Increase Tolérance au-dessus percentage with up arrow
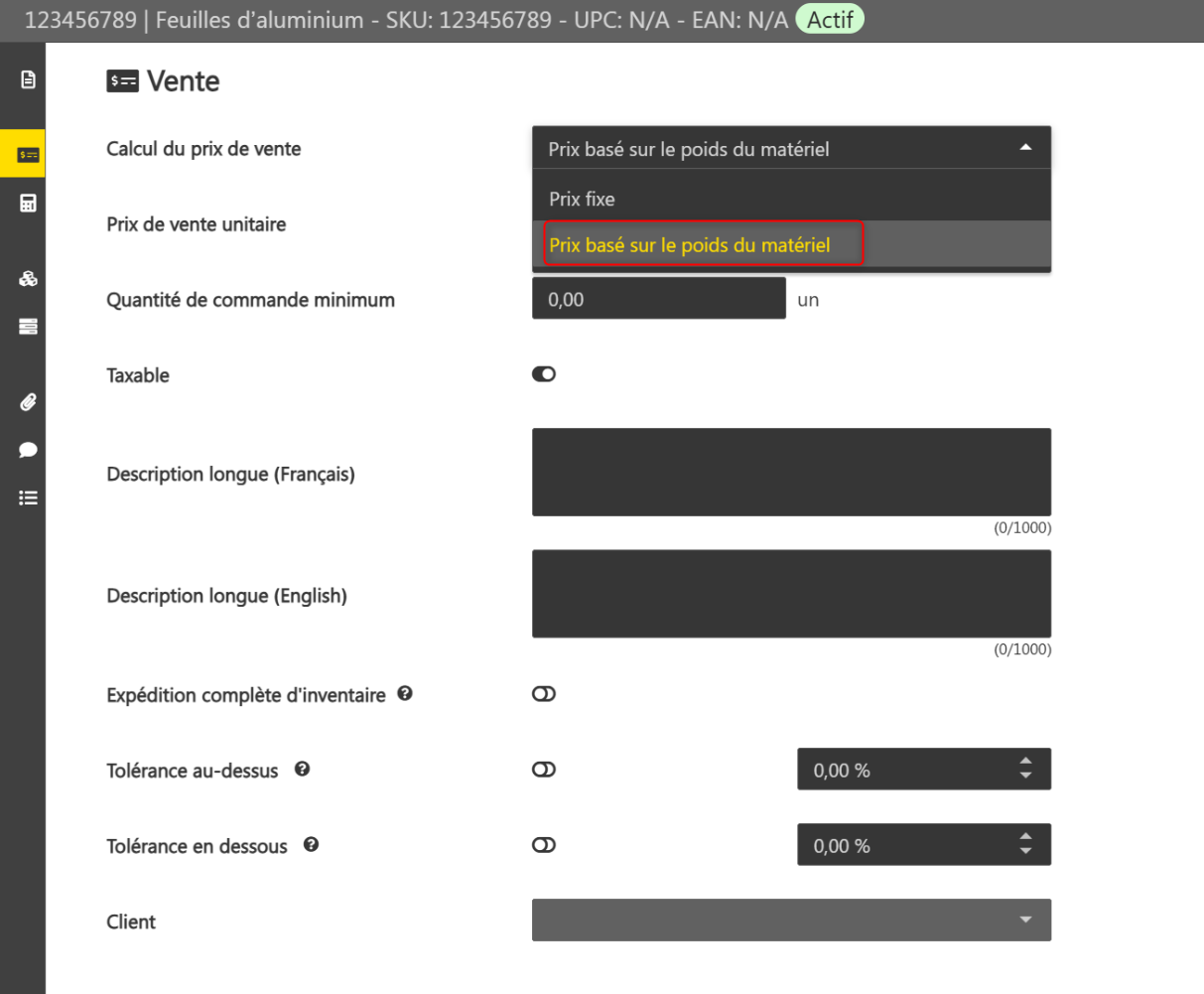 (x=1025, y=762)
